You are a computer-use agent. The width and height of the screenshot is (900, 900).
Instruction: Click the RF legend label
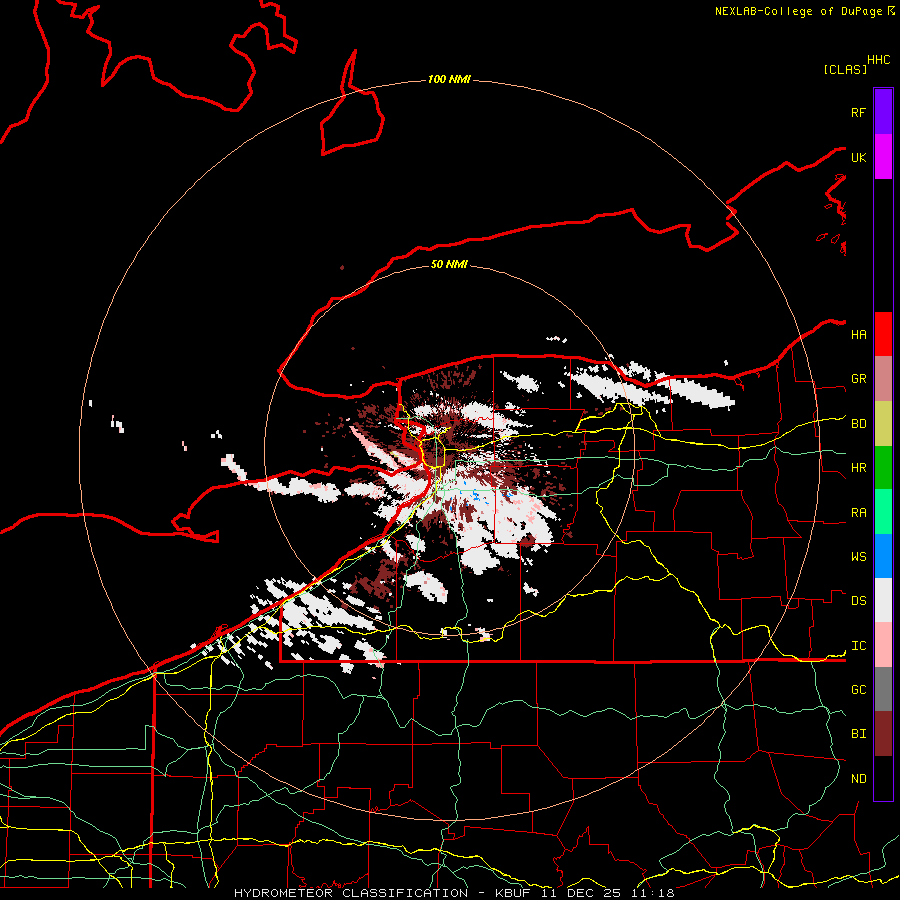click(858, 112)
